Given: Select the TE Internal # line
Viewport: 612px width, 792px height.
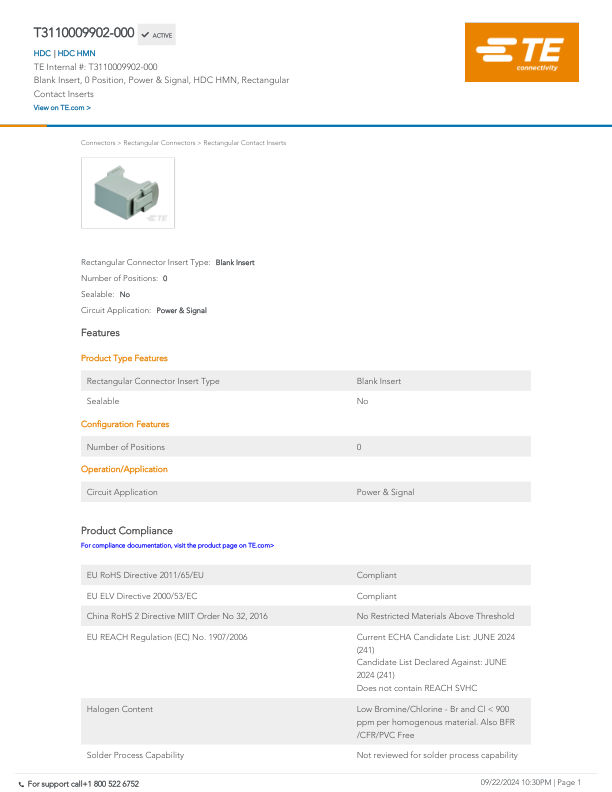Looking at the screenshot, I should [95, 67].
